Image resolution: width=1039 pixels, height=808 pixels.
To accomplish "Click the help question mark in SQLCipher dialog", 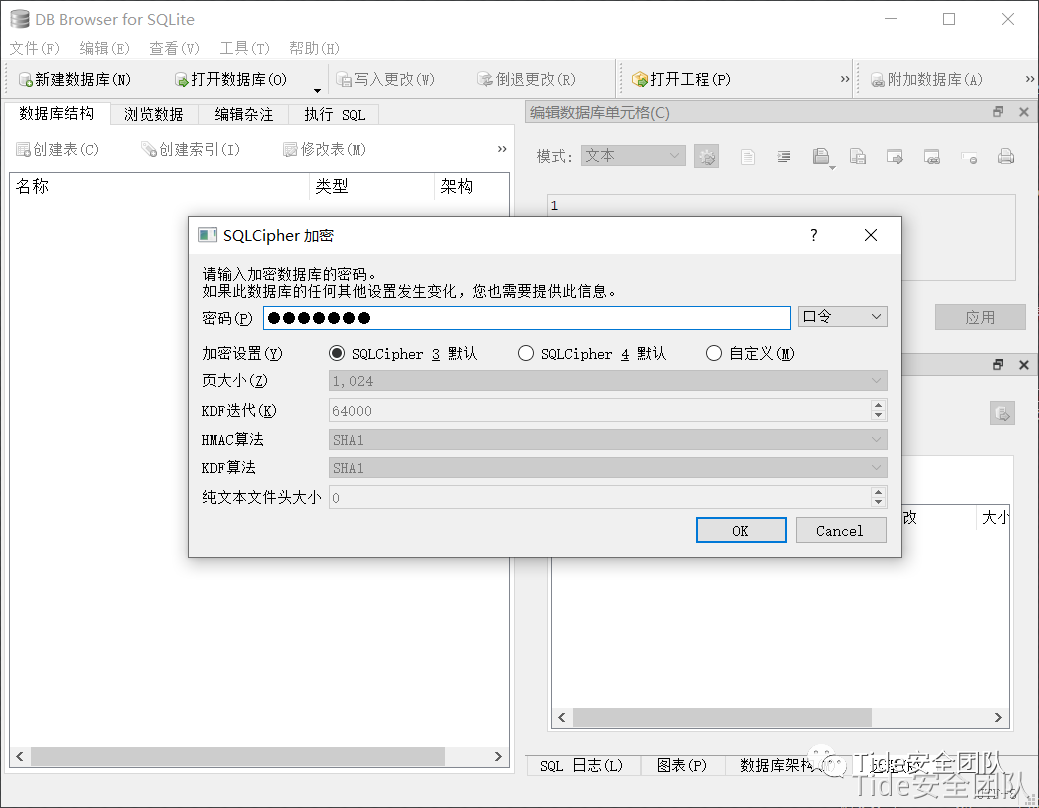I will click(814, 235).
